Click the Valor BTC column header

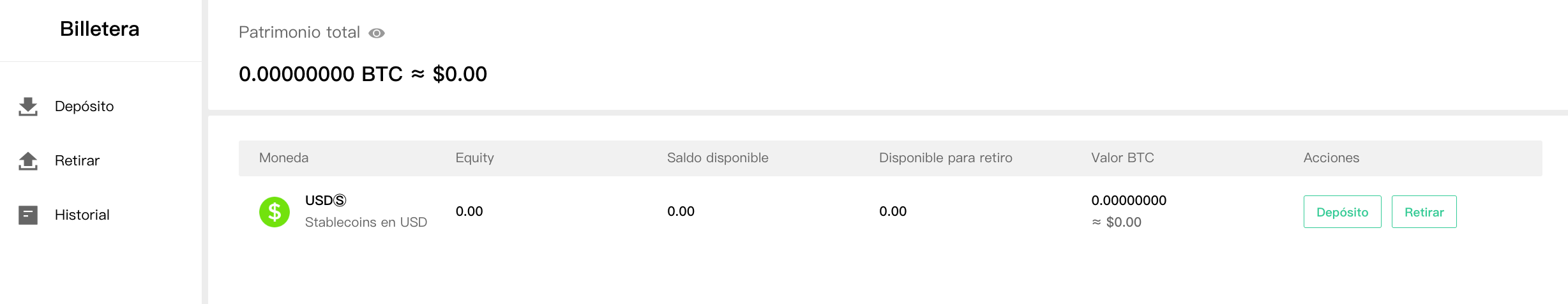pos(1122,158)
